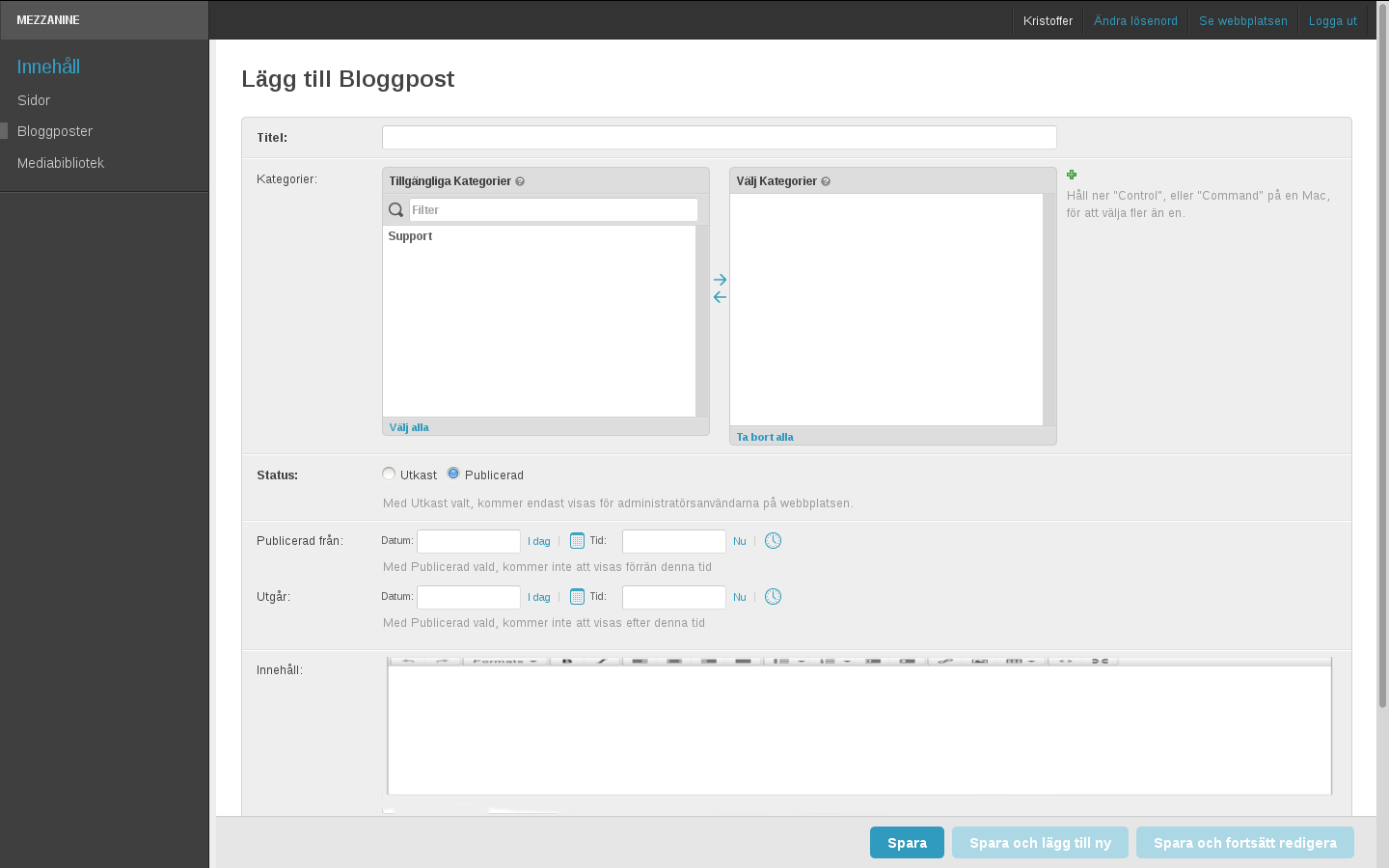Viewport: 1389px width, 868px height.
Task: Focus the Utgår Tid field
Action: pyautogui.click(x=674, y=597)
